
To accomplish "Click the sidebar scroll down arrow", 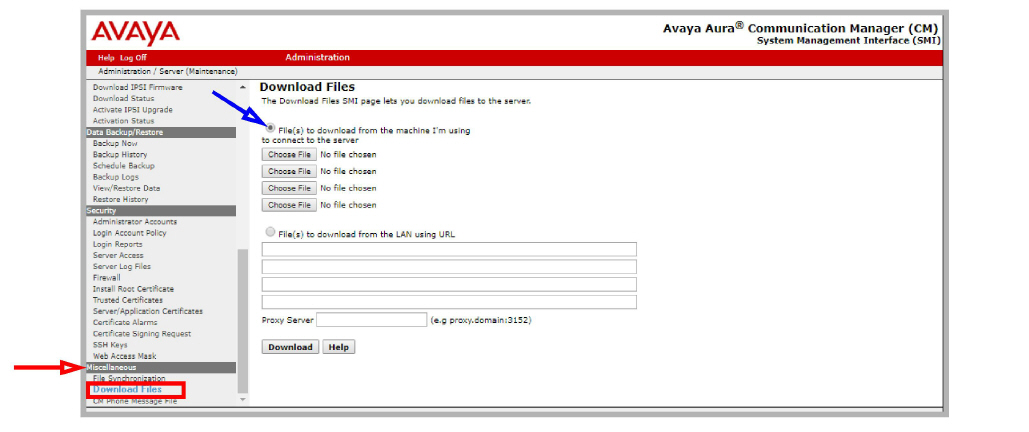I will coord(243,400).
